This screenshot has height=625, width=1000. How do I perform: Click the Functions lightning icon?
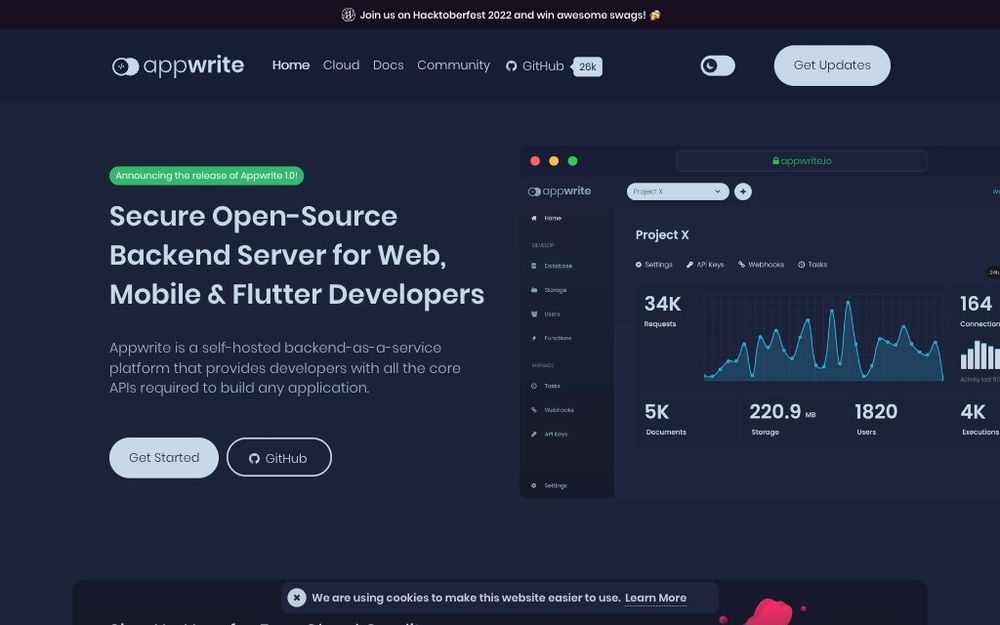[535, 338]
